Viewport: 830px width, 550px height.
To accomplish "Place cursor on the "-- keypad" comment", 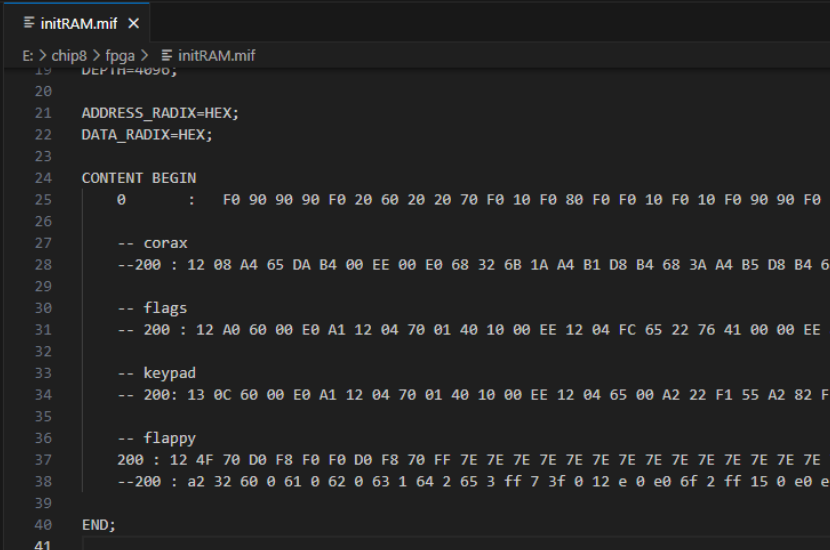I will (156, 373).
